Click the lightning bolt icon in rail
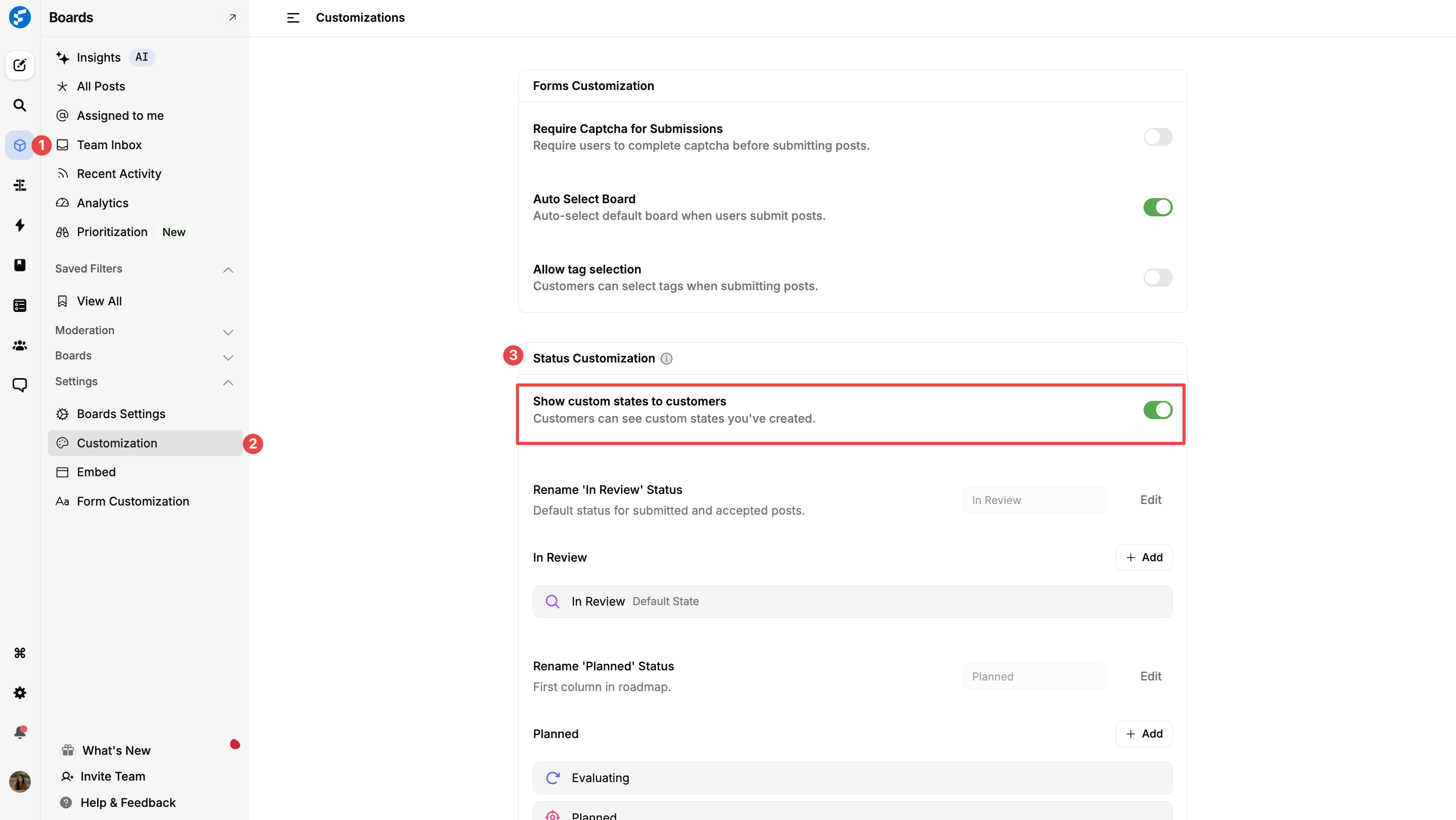 pos(20,225)
